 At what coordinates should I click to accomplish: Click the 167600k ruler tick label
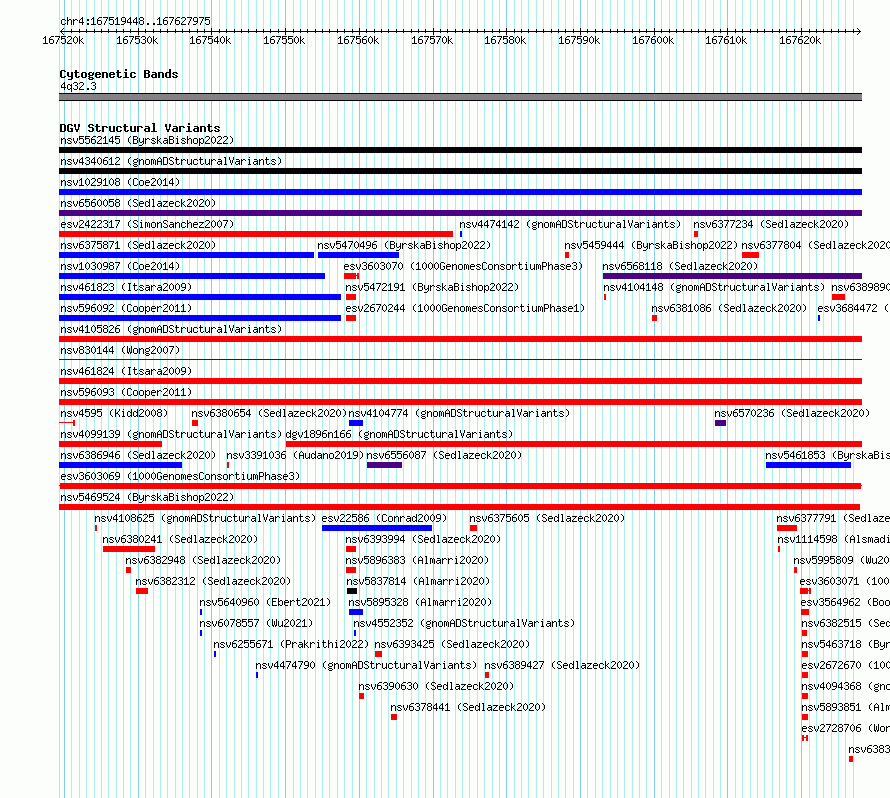coord(653,40)
